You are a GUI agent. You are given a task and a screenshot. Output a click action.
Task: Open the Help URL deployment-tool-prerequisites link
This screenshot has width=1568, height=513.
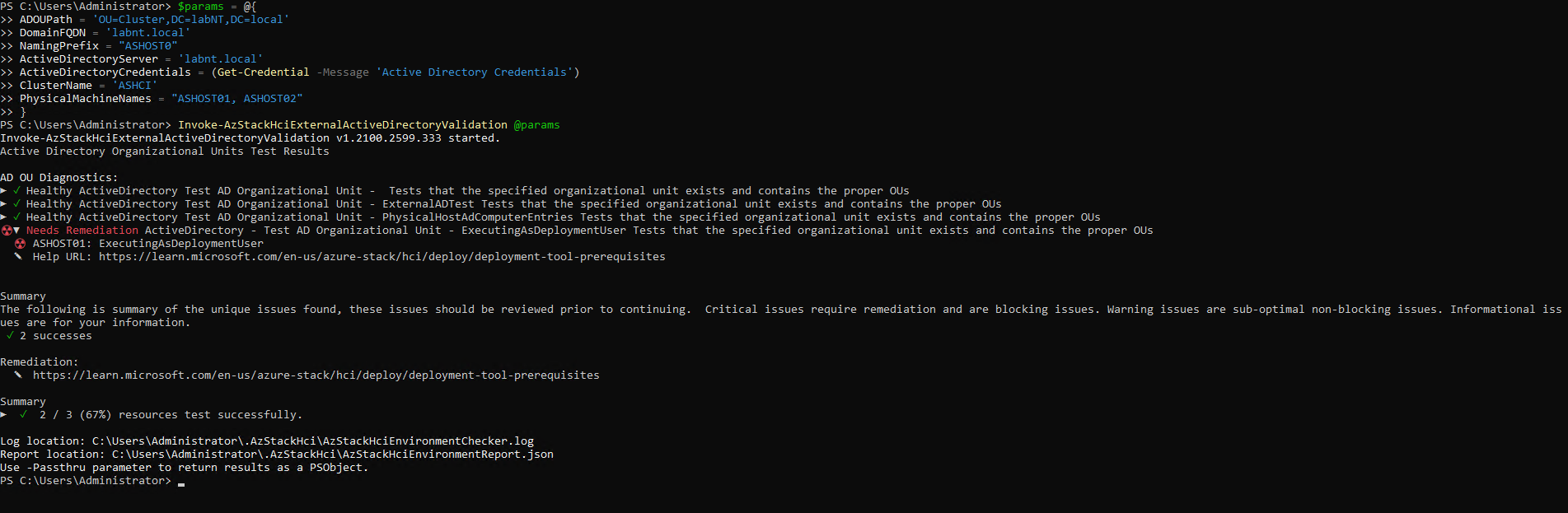[x=382, y=256]
